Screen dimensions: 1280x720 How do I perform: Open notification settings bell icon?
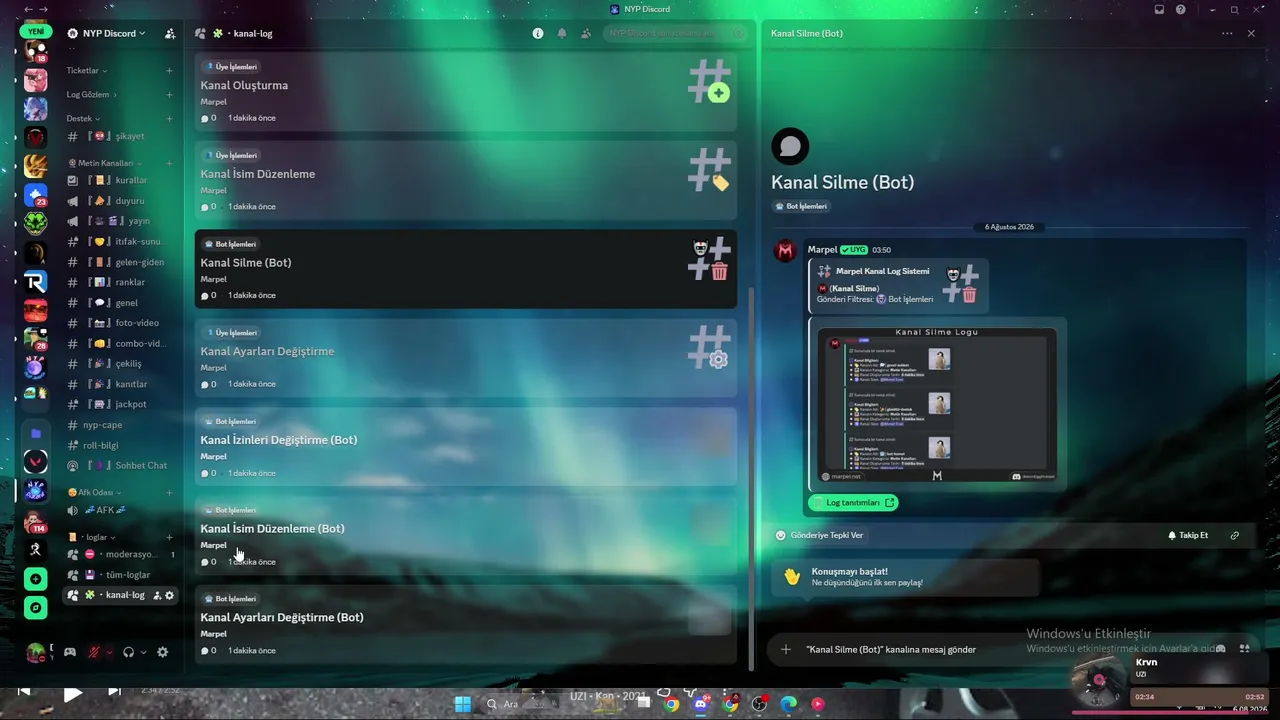point(562,33)
